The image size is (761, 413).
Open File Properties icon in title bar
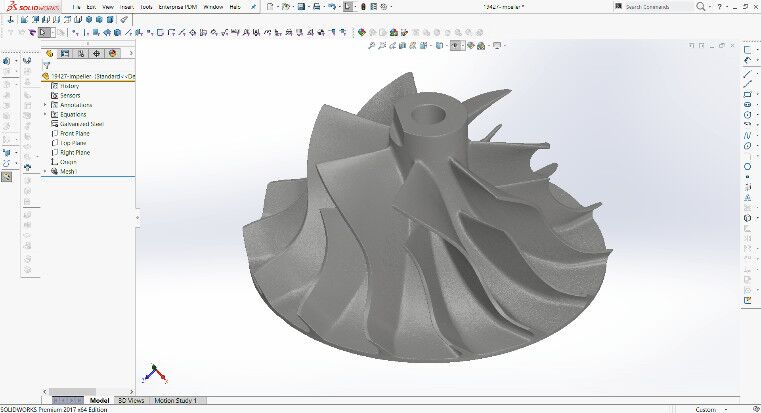(373, 7)
